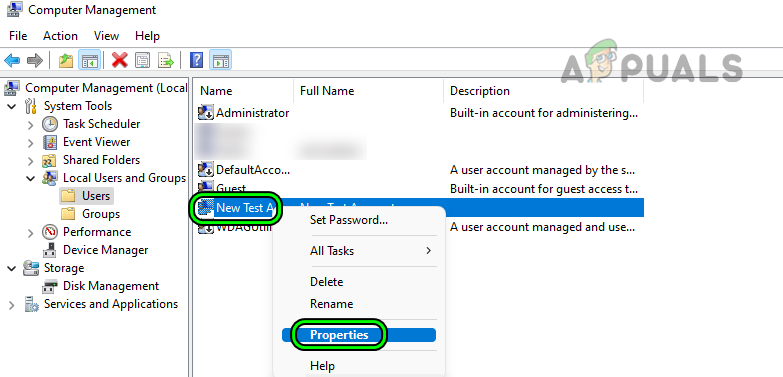
Task: Sort by the Description column header
Action: click(544, 91)
